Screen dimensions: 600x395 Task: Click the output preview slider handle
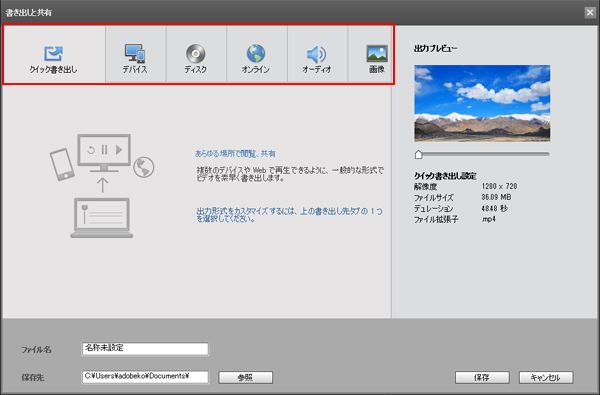click(x=418, y=154)
